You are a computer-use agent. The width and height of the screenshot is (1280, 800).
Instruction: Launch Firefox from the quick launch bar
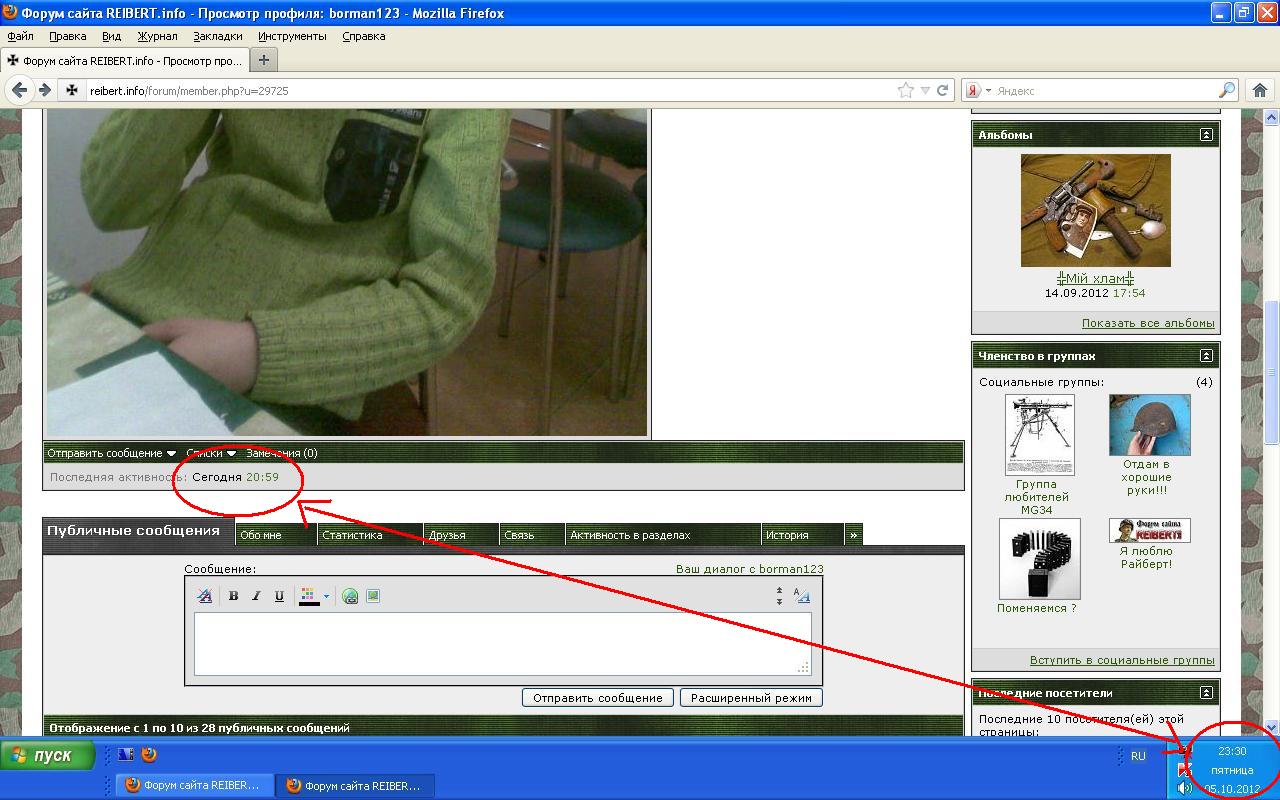(149, 755)
